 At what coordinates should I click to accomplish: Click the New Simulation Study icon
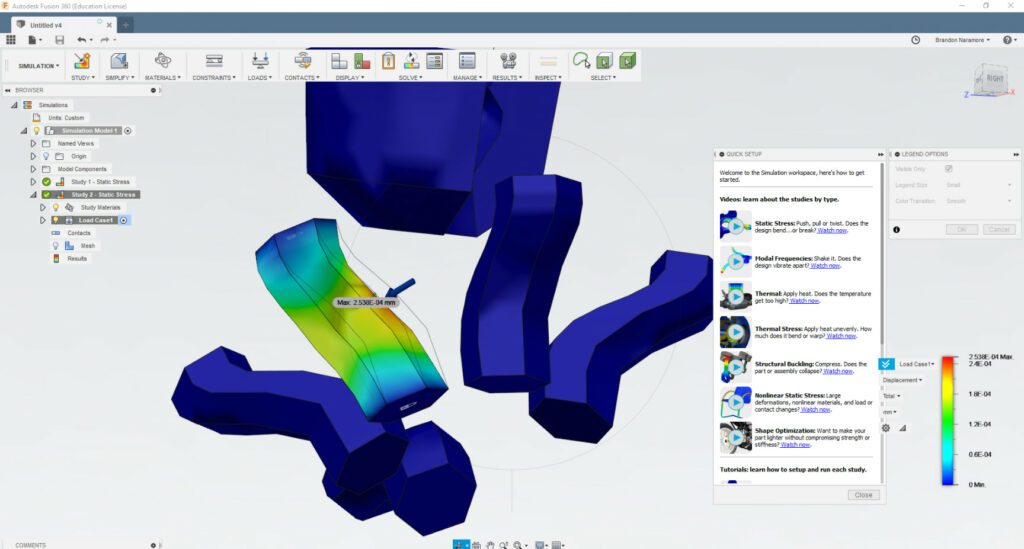(82, 61)
